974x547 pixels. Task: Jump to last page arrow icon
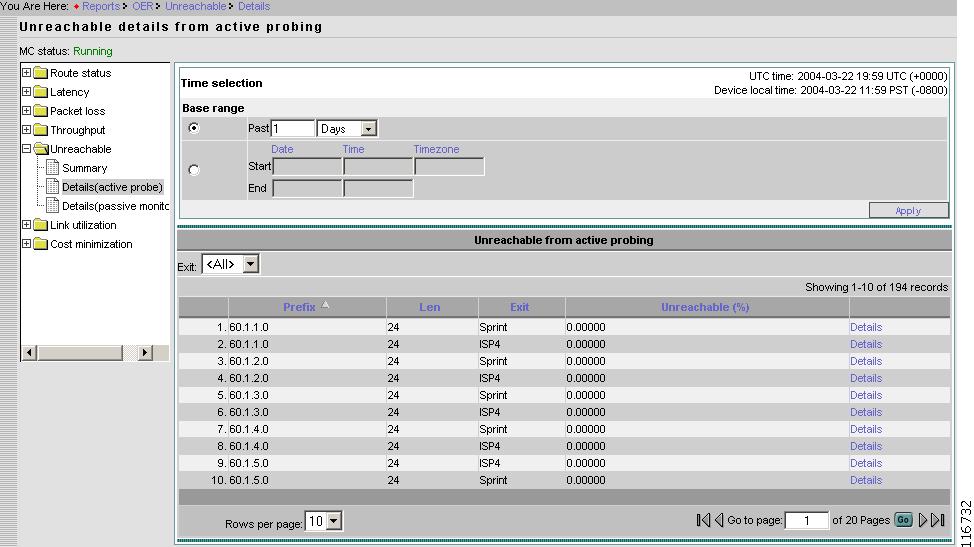[x=938, y=520]
